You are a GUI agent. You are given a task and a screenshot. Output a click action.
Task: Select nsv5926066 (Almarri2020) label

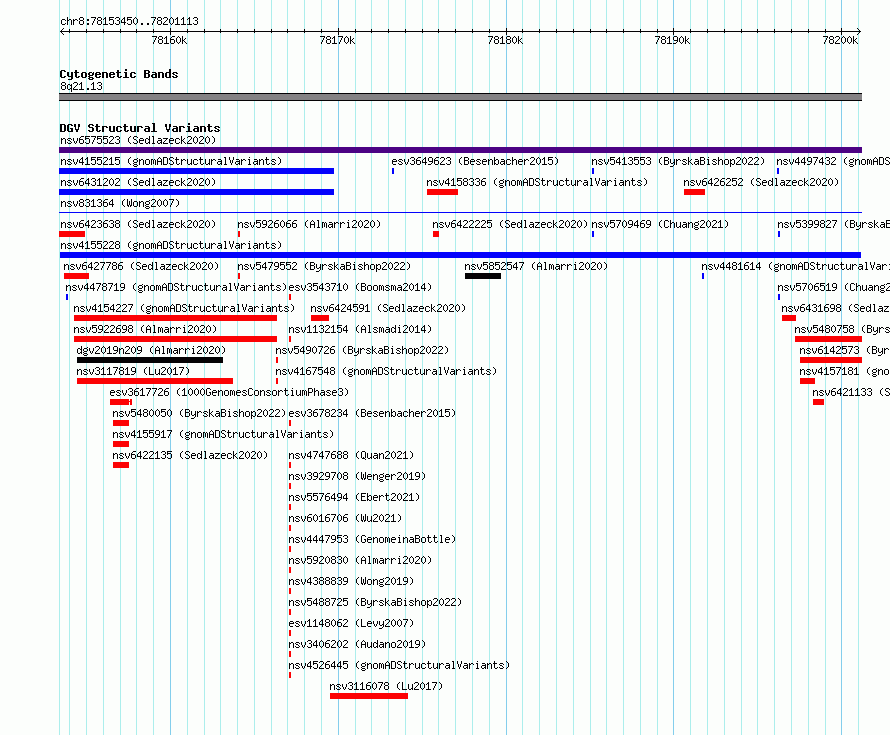(309, 224)
